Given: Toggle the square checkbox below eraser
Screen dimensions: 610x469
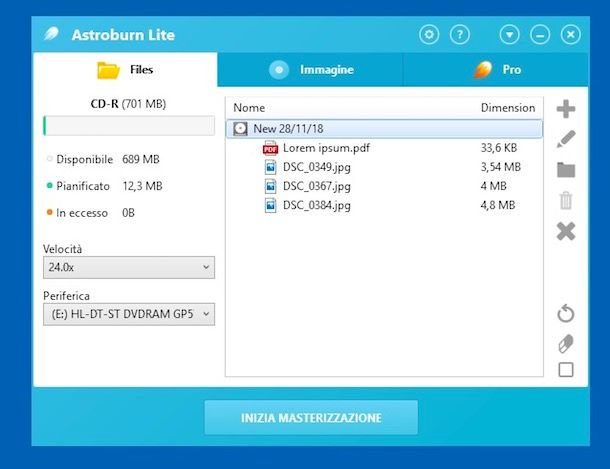Looking at the screenshot, I should (x=566, y=370).
